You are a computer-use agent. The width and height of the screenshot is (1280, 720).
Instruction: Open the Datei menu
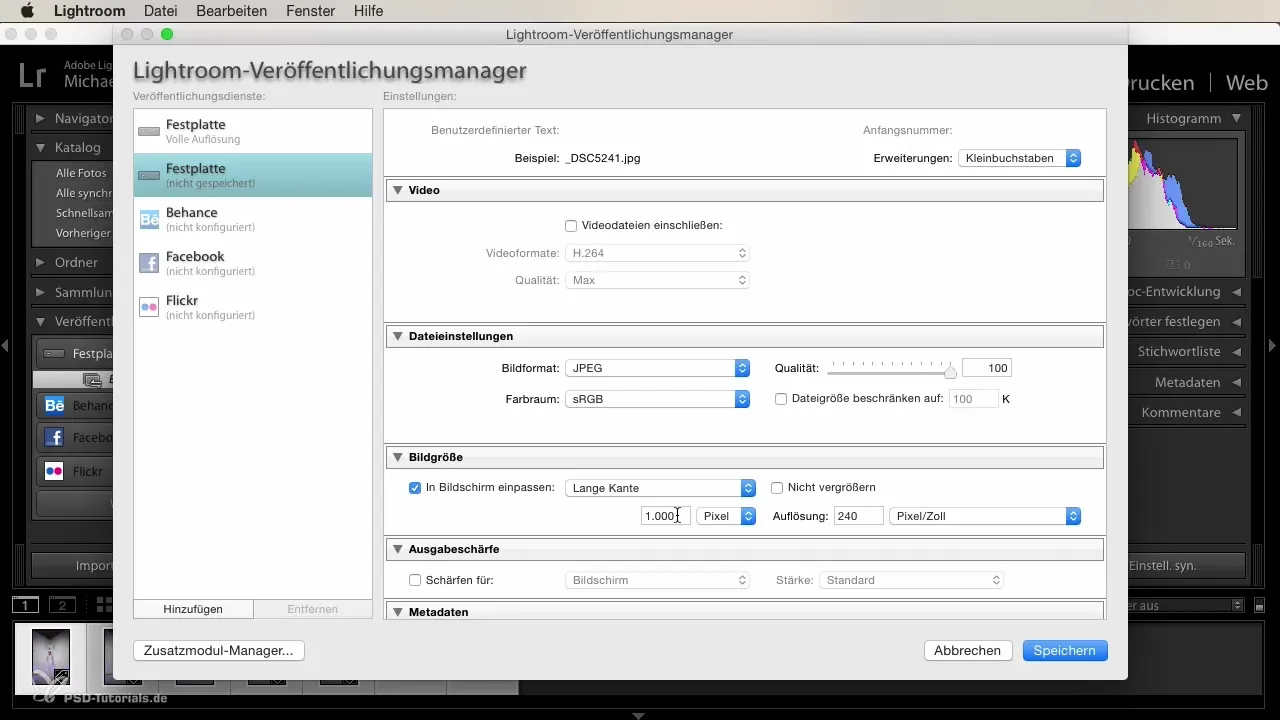click(x=161, y=11)
